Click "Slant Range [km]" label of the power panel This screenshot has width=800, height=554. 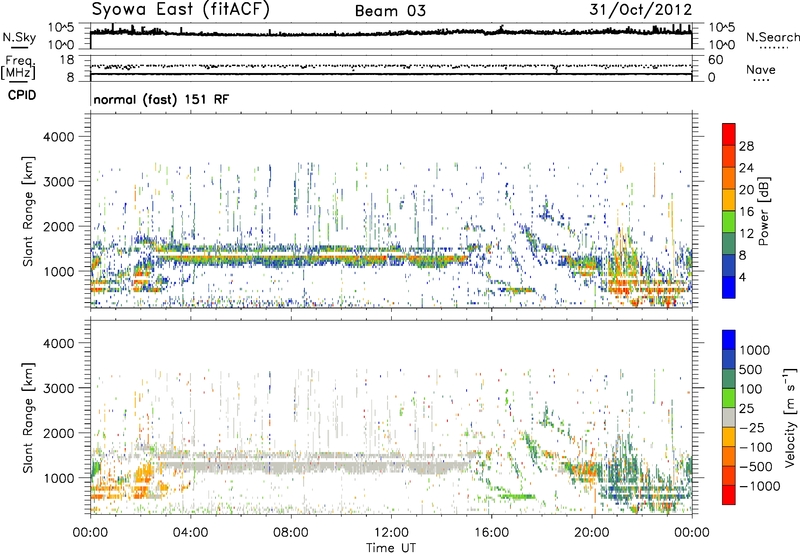click(x=28, y=211)
